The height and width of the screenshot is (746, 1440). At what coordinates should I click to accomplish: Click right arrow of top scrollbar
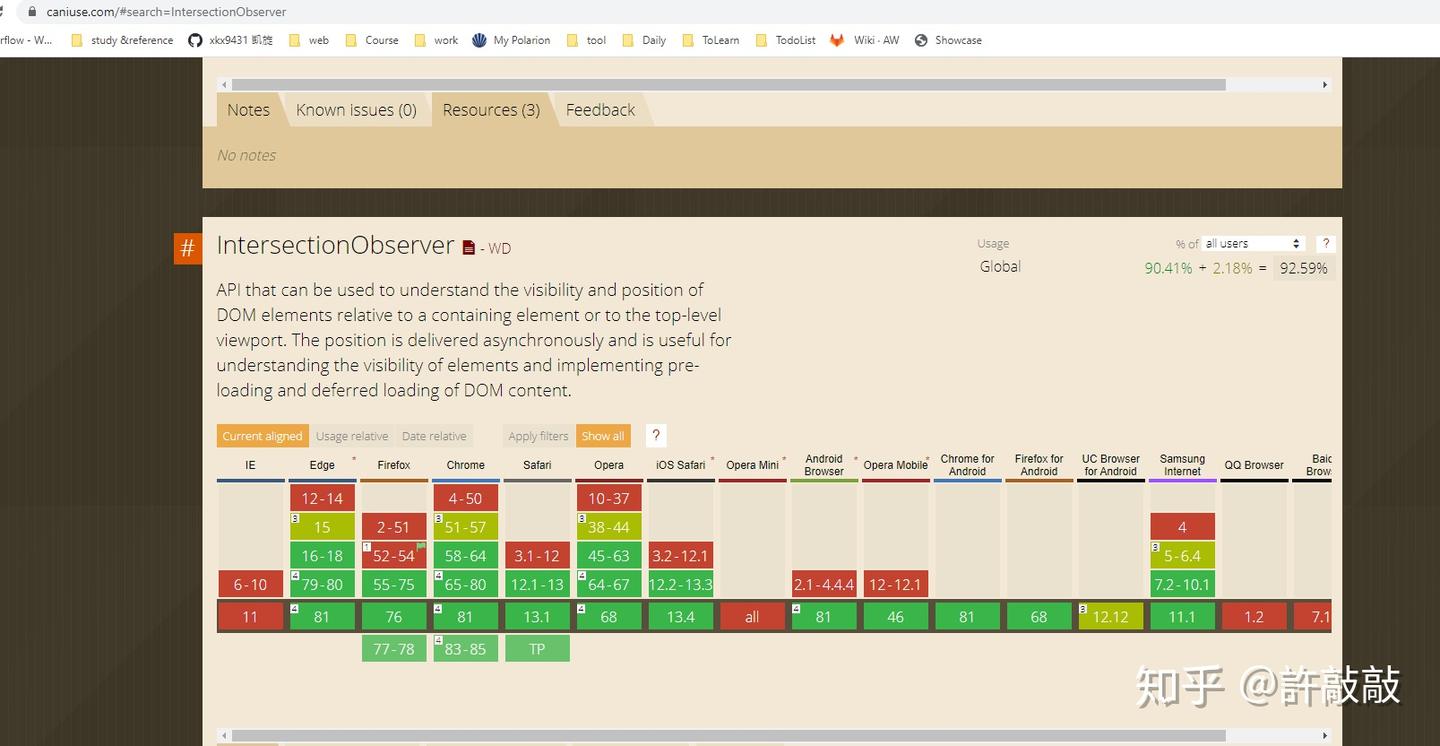pyautogui.click(x=1326, y=85)
